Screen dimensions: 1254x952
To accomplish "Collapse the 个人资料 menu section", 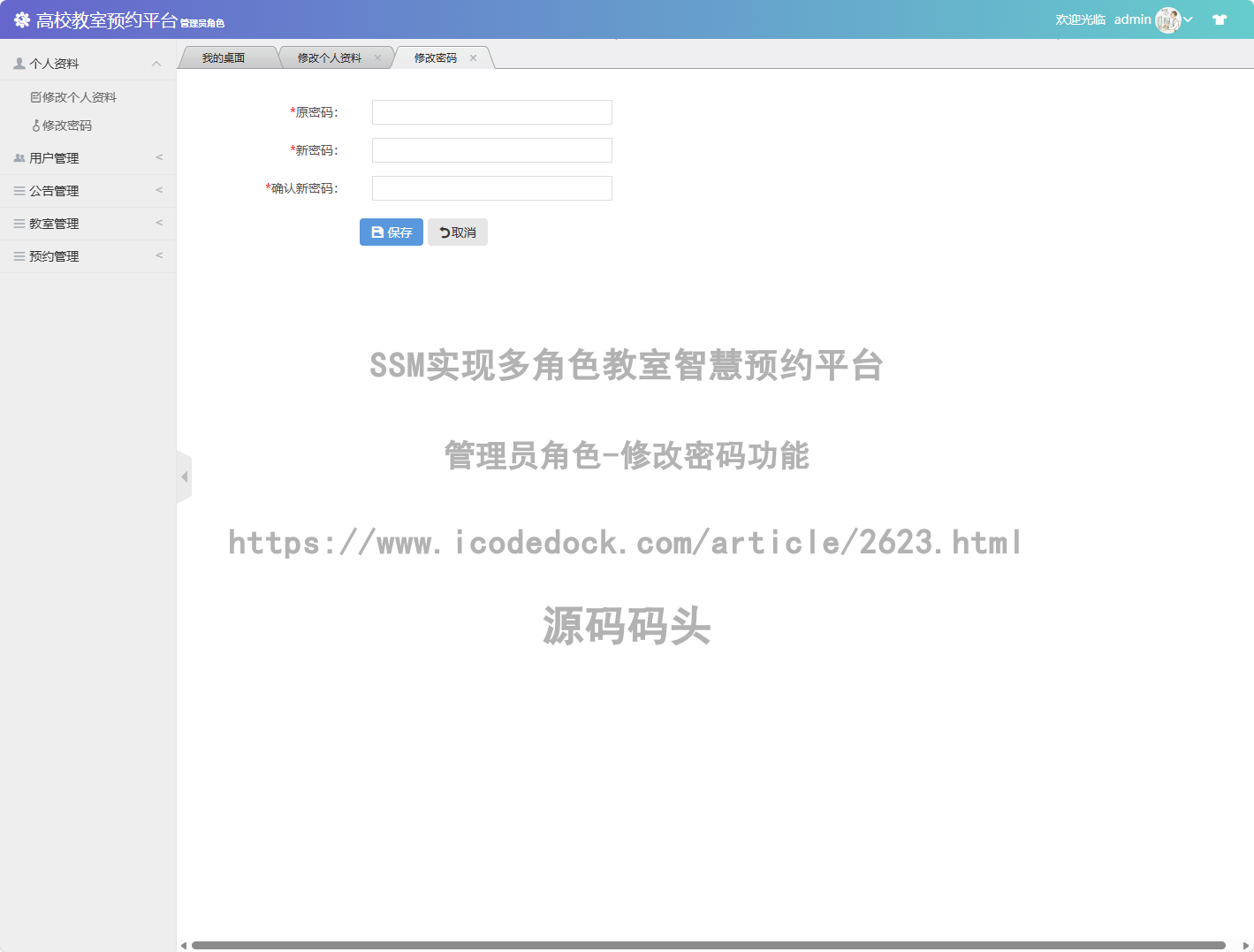I will point(156,62).
